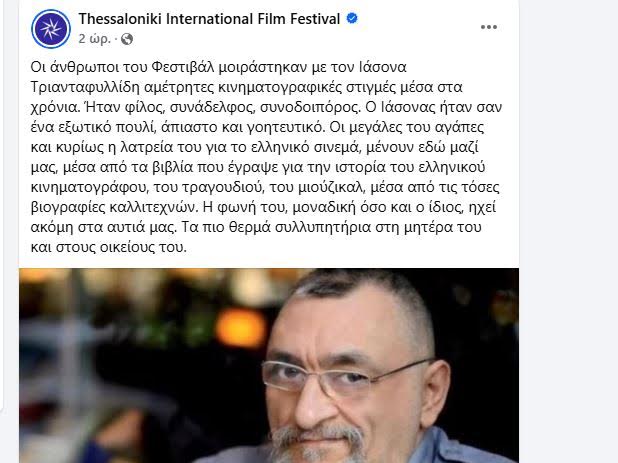Open the man's photo in the post

point(269,366)
